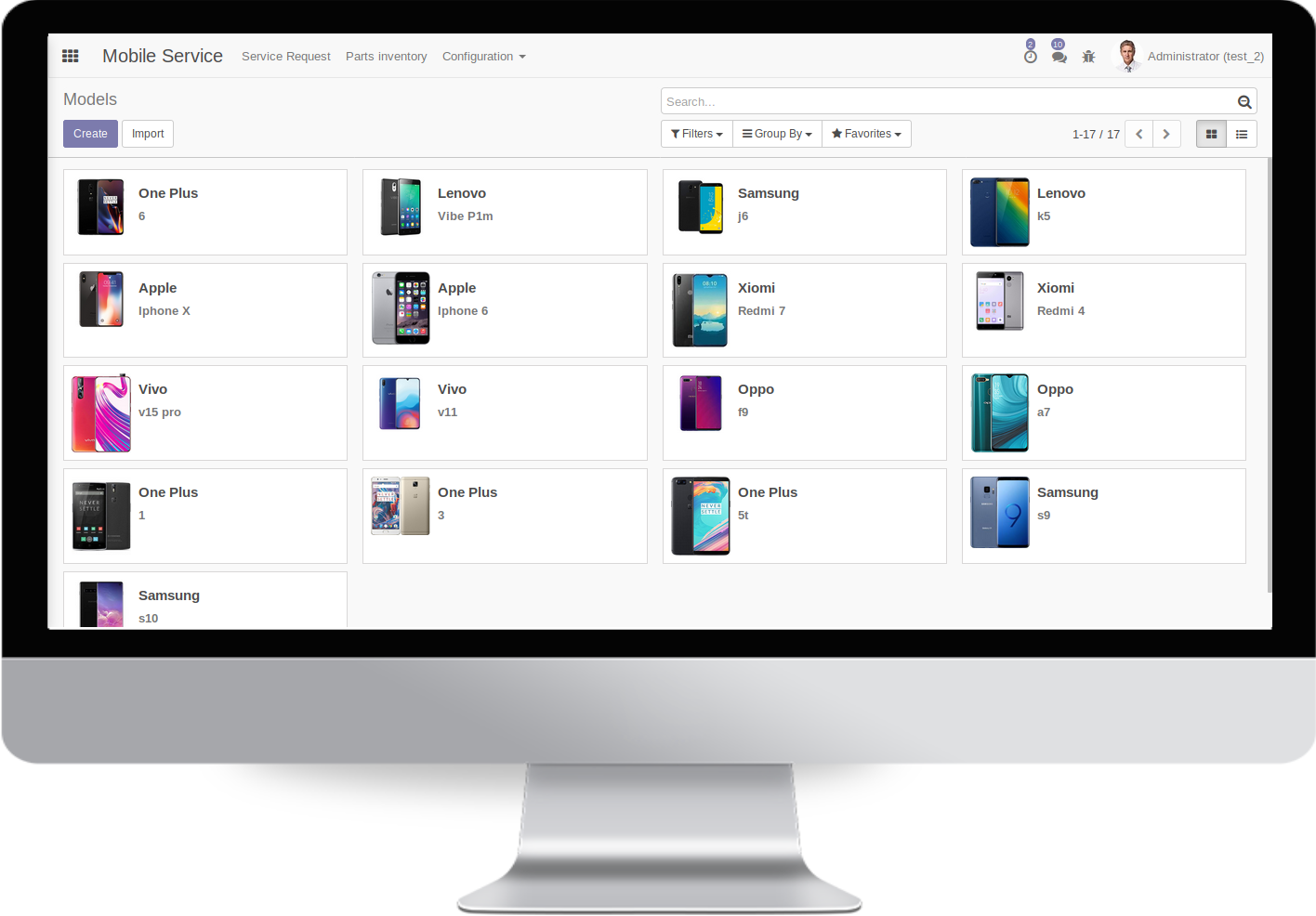
Task: Click the search magnifier icon
Action: click(x=1244, y=102)
